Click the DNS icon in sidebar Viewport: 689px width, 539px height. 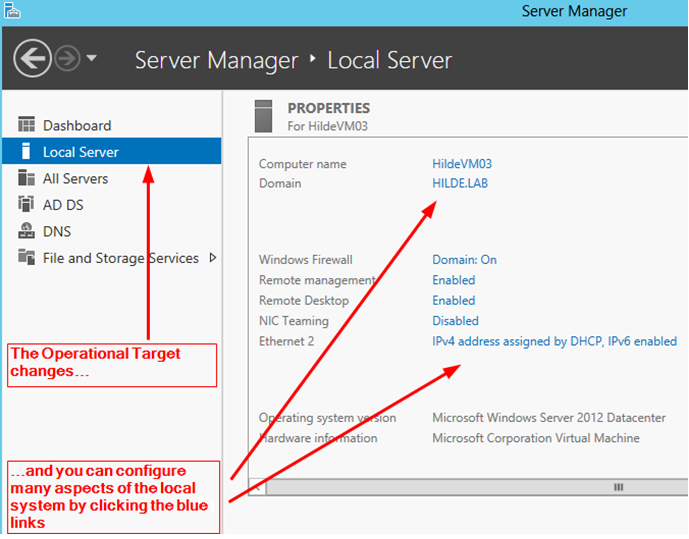click(x=26, y=231)
